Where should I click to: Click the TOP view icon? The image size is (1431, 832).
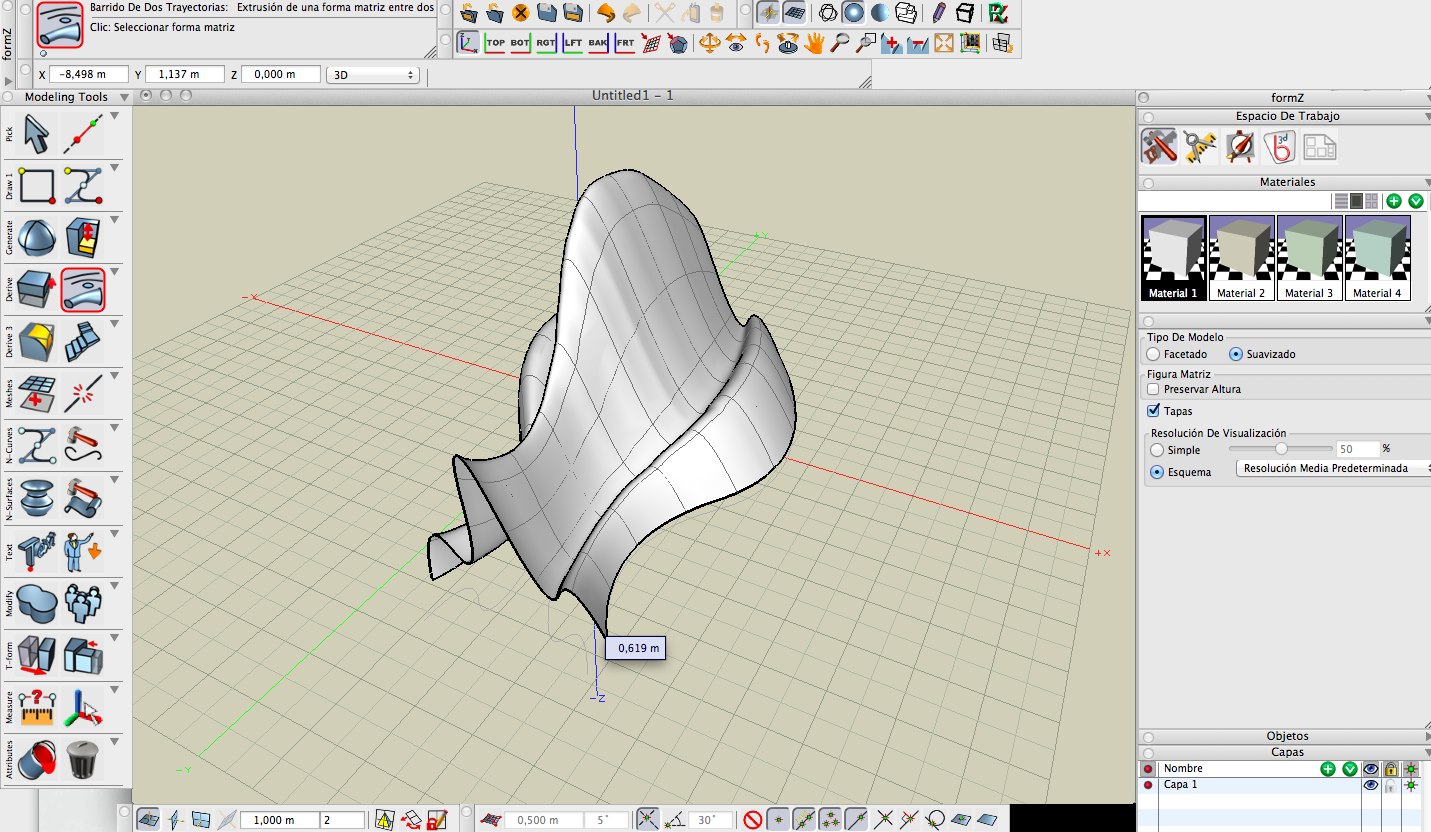pos(494,43)
